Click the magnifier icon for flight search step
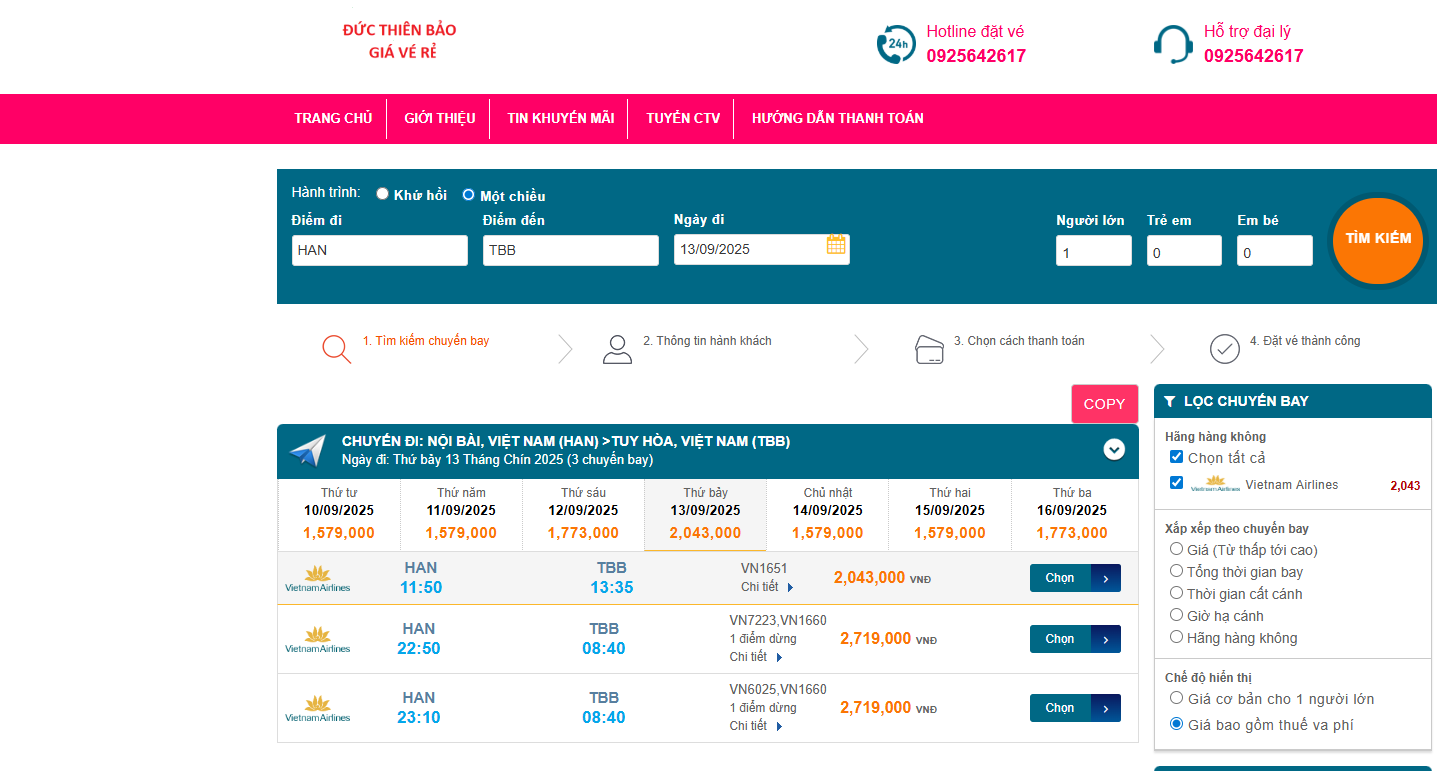This screenshot has height=771, width=1437. 336,348
